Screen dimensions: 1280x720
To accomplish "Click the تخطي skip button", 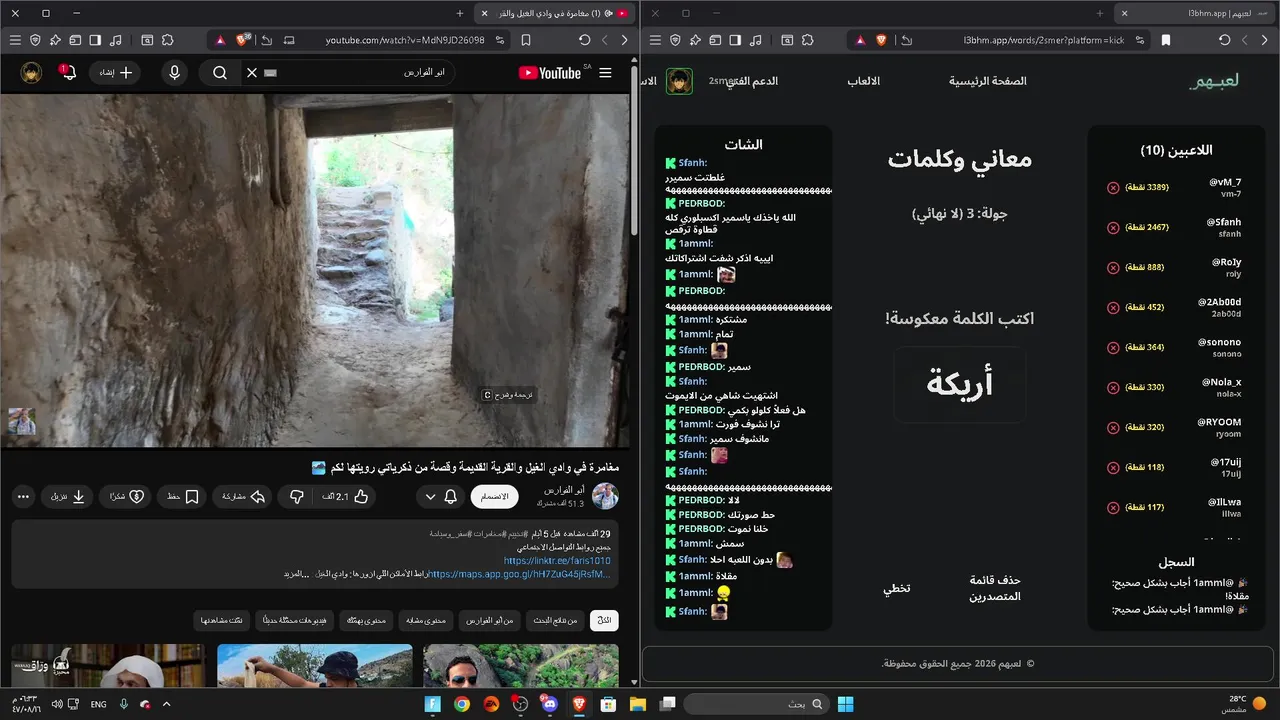I will click(x=897, y=588).
